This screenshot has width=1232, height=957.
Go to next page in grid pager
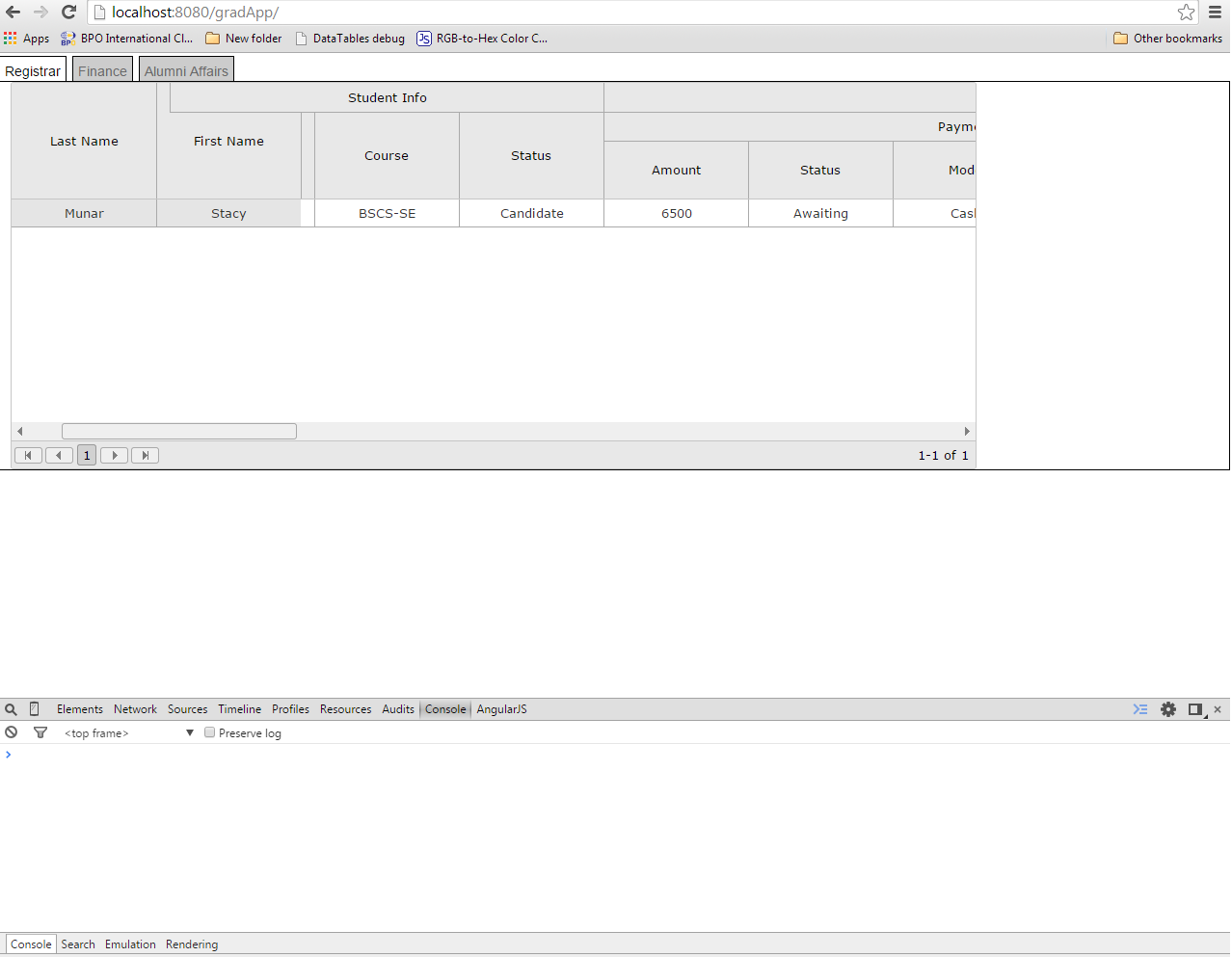tap(115, 455)
